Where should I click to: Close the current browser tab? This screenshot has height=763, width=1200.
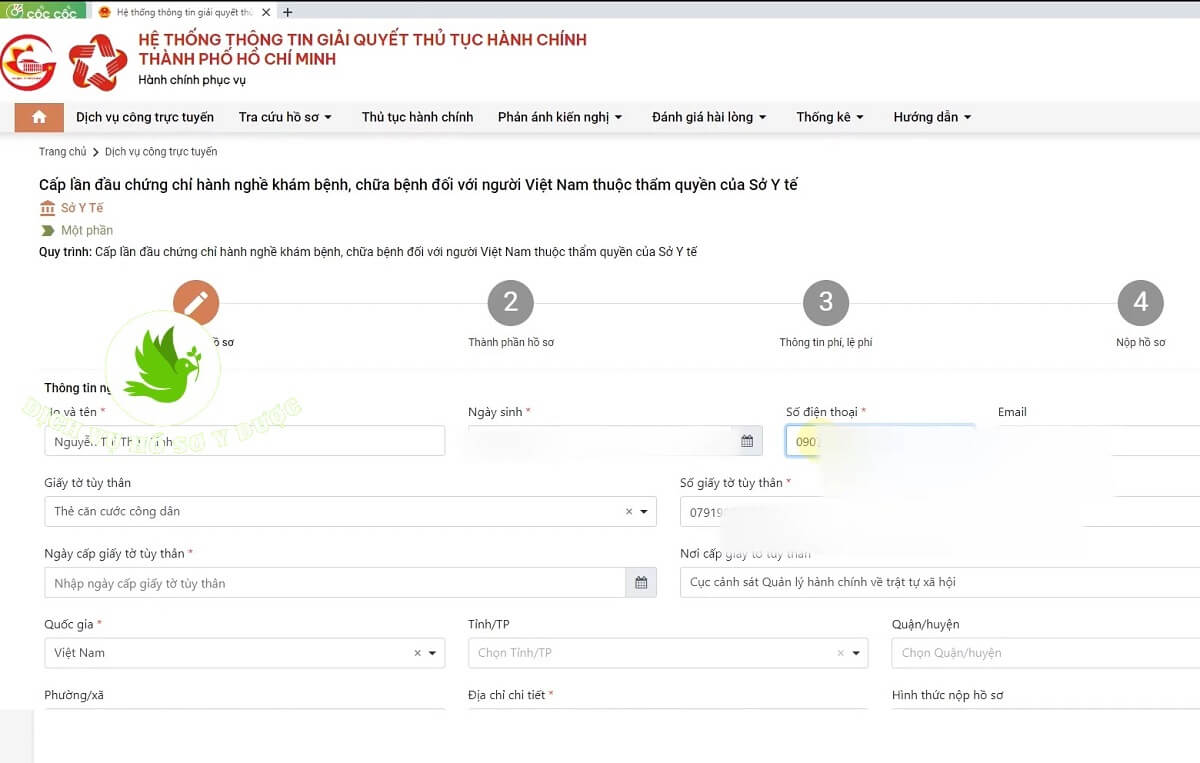coord(267,12)
